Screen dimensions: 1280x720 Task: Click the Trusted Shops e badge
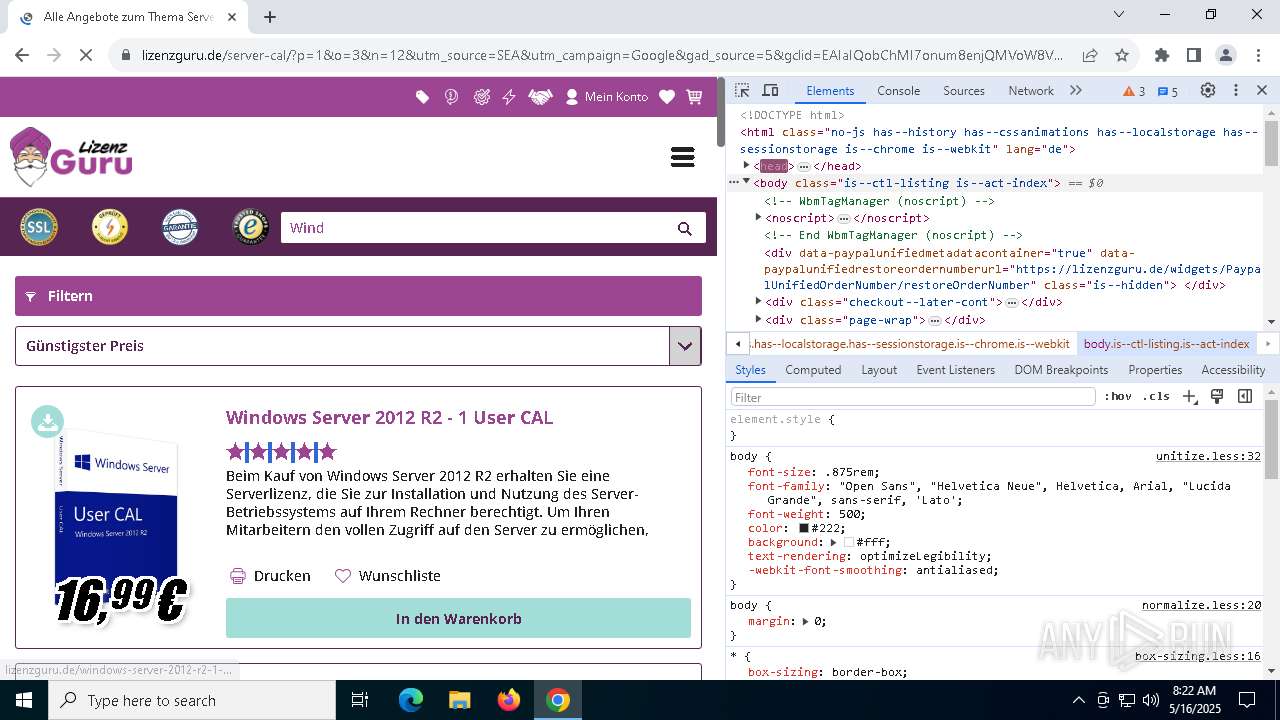point(250,227)
